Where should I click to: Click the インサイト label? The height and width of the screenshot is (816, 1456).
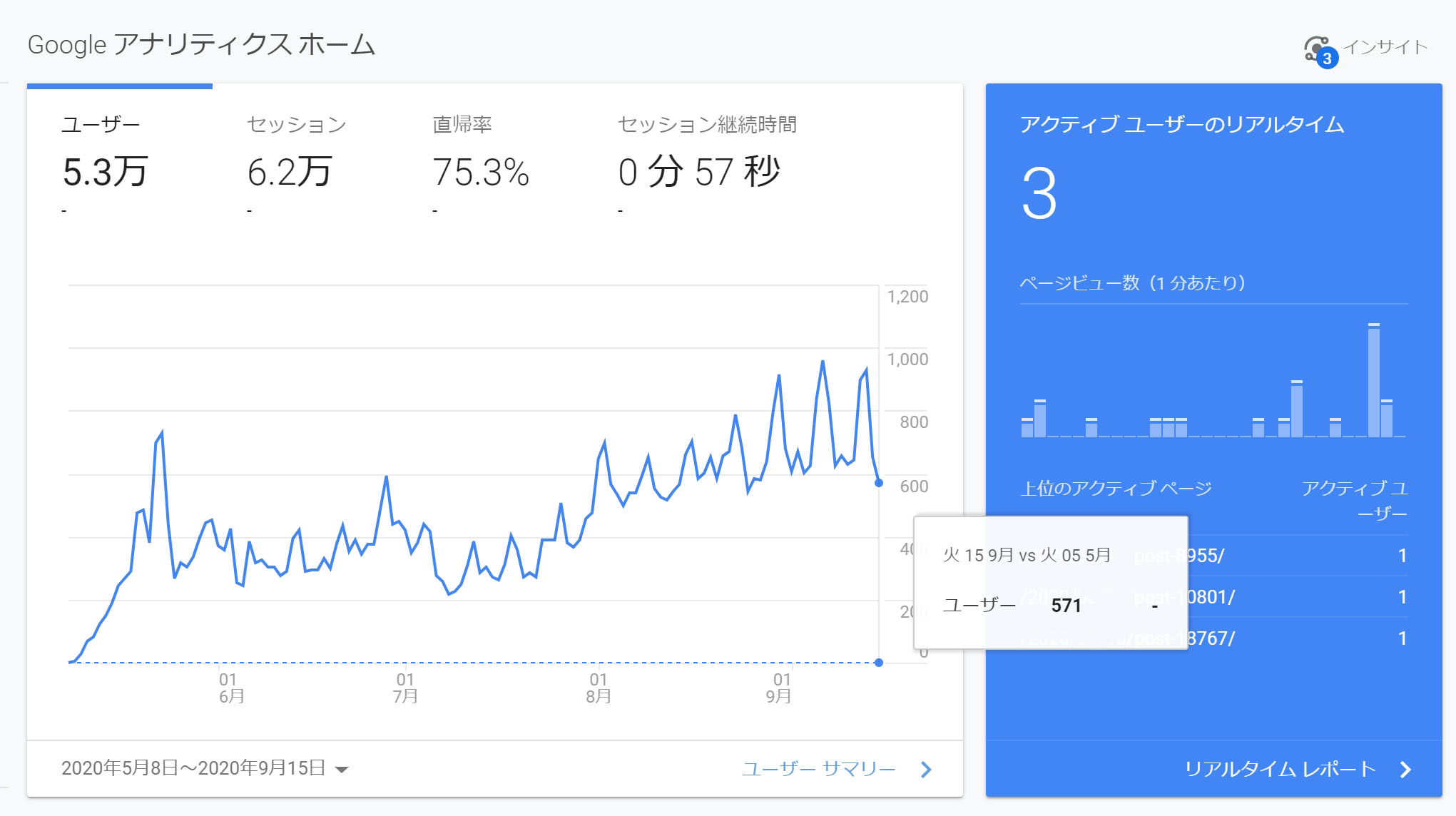[1385, 47]
